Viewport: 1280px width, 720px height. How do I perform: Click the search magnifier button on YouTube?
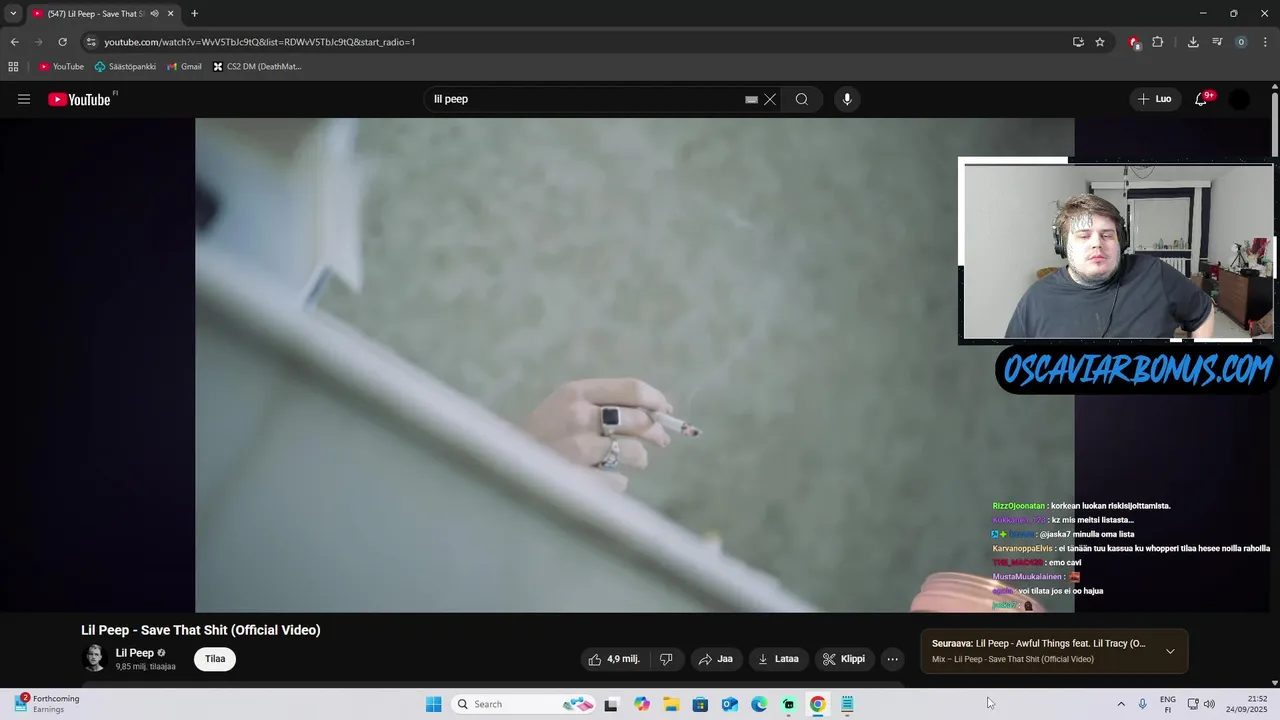pyautogui.click(x=802, y=99)
